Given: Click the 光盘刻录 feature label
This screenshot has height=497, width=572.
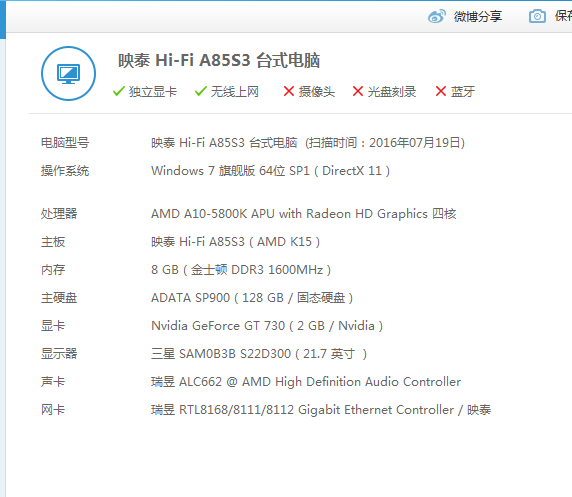Looking at the screenshot, I should coord(392,92).
